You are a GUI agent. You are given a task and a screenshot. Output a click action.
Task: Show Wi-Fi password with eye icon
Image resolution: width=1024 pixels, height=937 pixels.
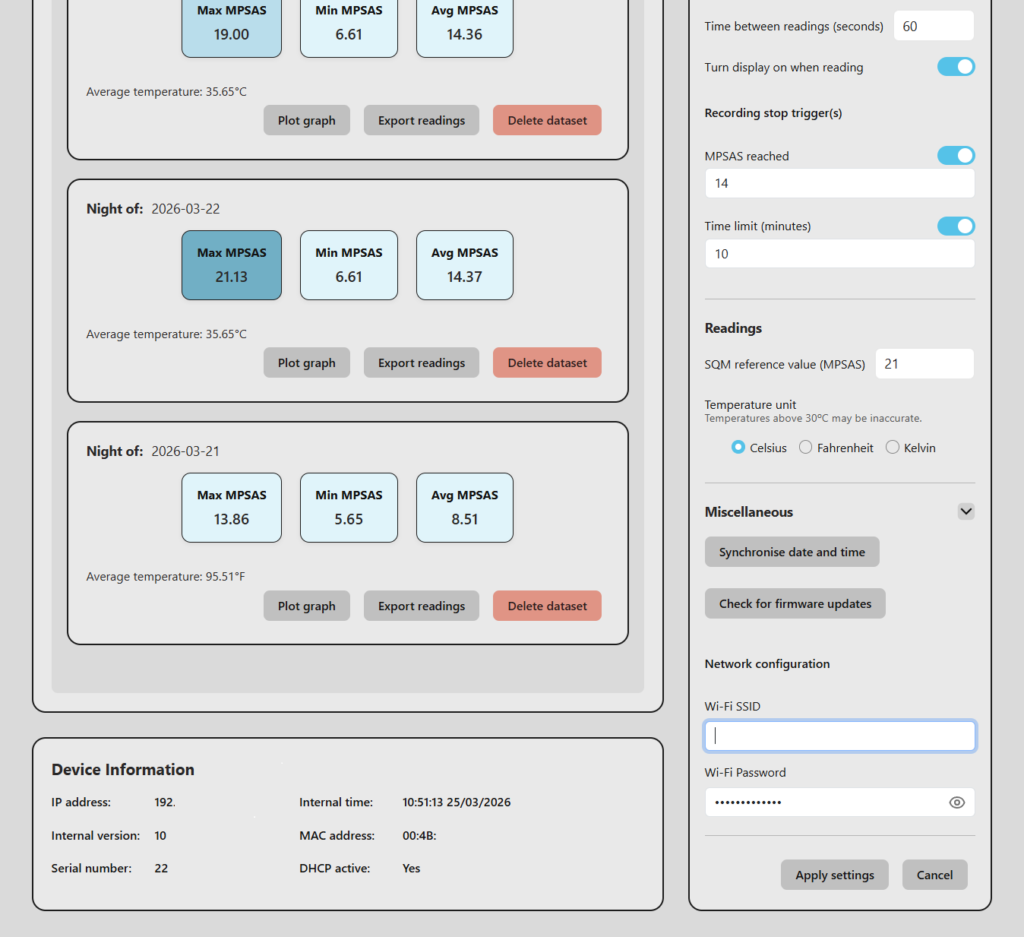[x=956, y=802]
